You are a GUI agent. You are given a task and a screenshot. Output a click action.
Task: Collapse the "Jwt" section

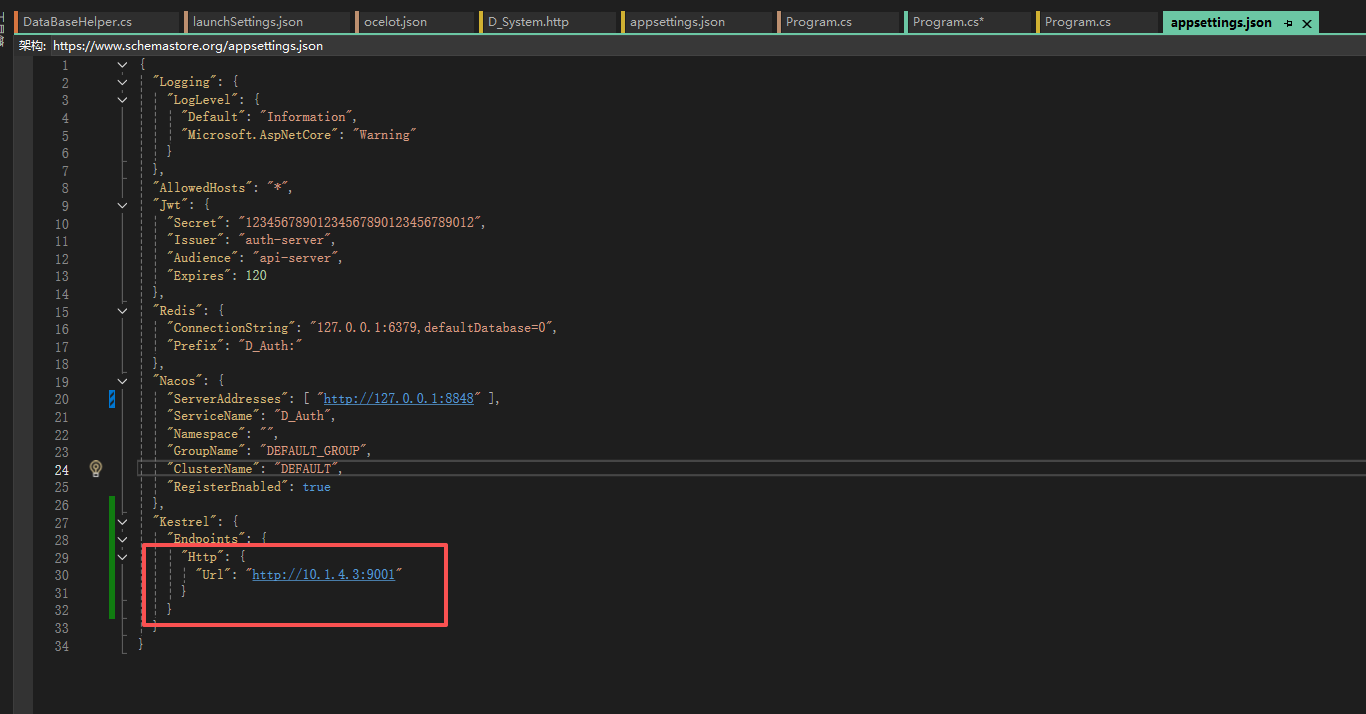click(122, 205)
